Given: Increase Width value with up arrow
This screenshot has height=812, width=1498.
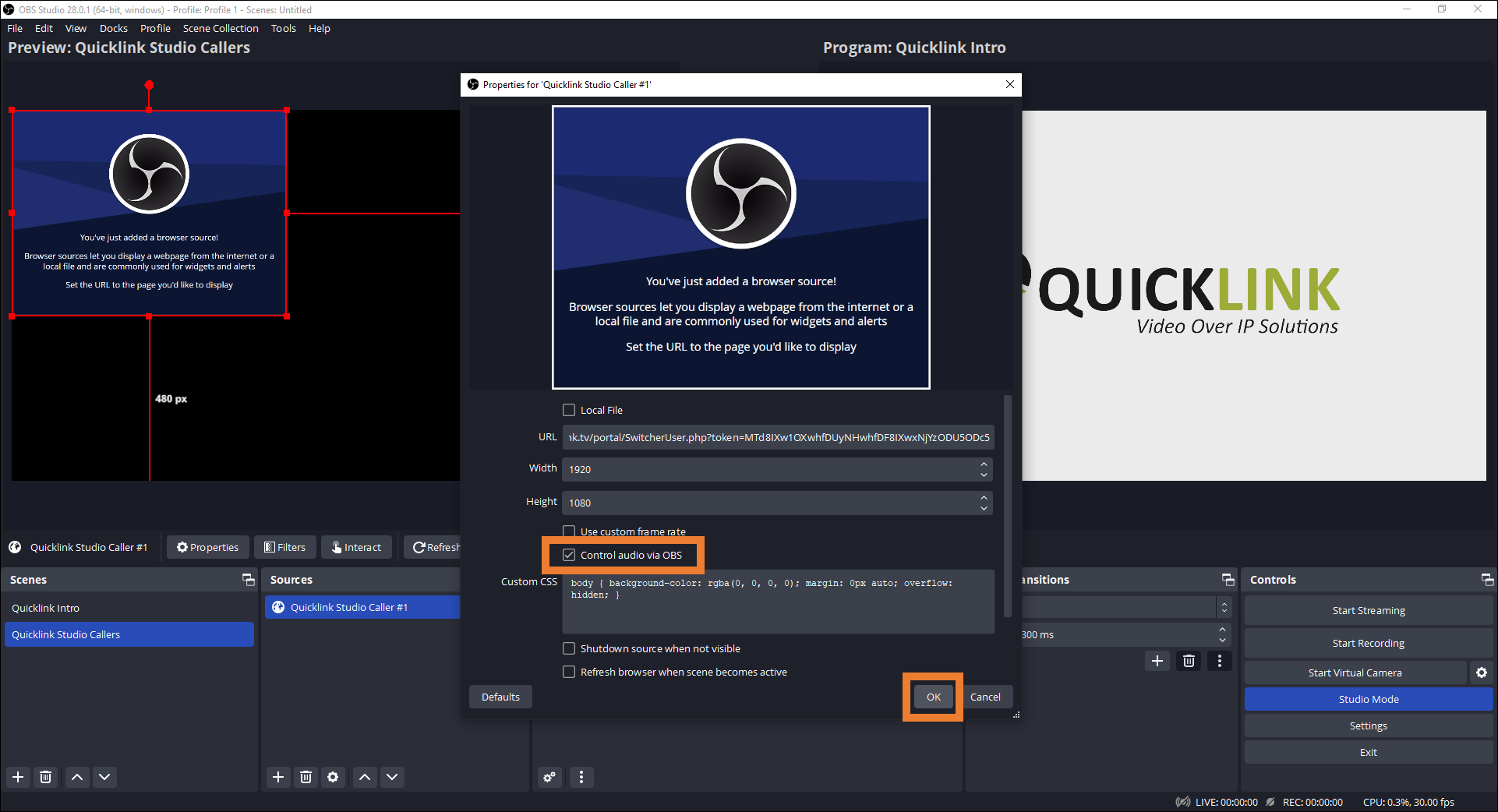Looking at the screenshot, I should 984,464.
